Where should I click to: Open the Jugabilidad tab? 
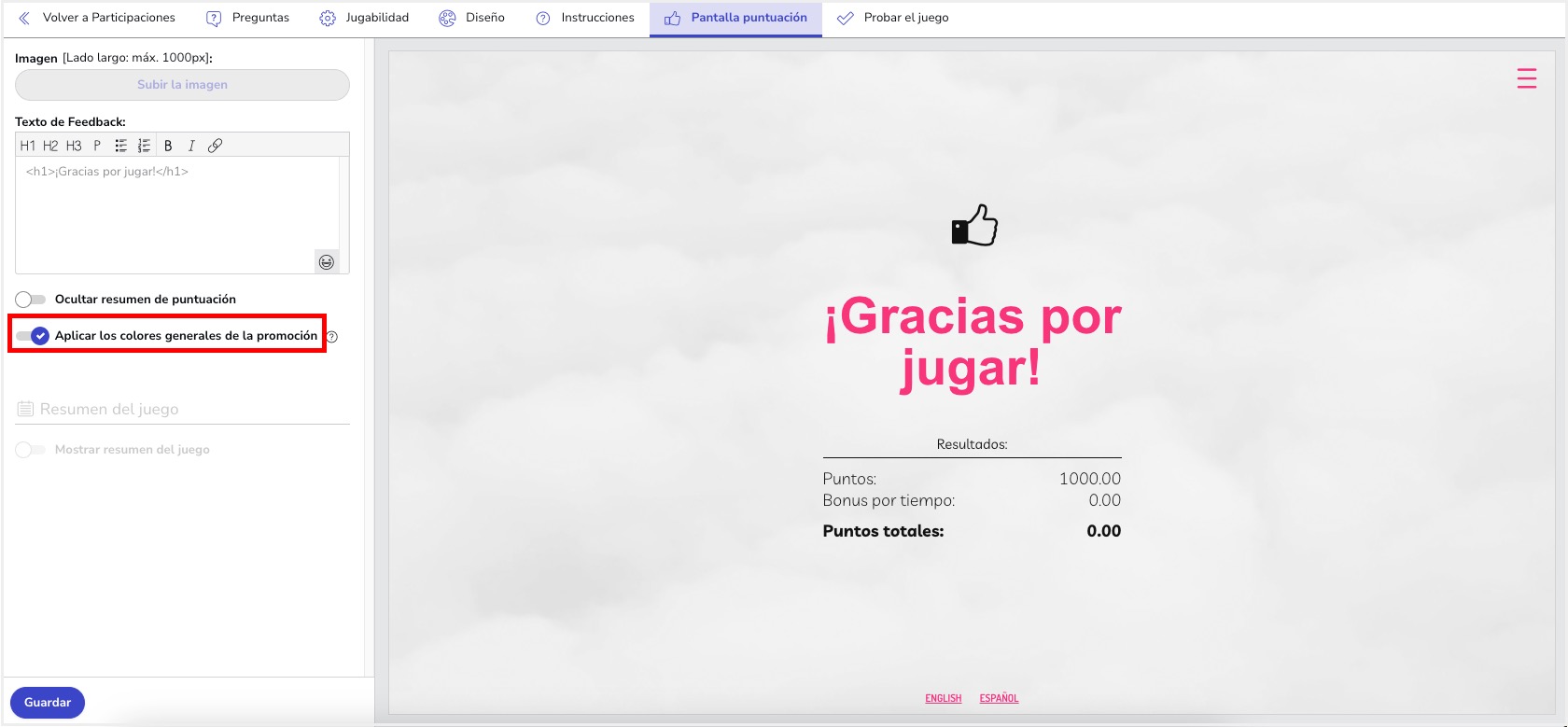365,18
